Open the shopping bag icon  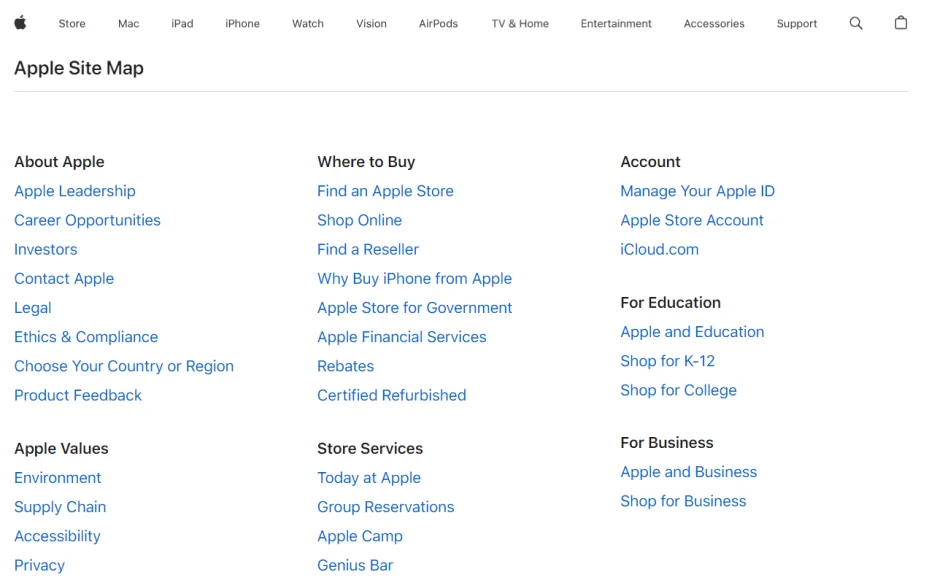(x=901, y=23)
